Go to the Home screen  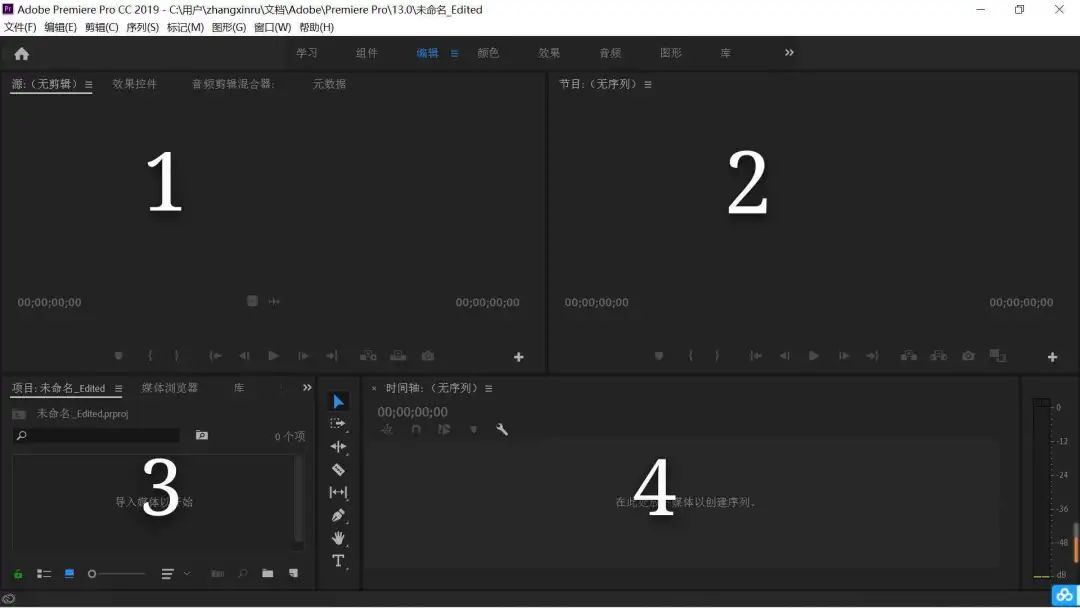pyautogui.click(x=21, y=54)
